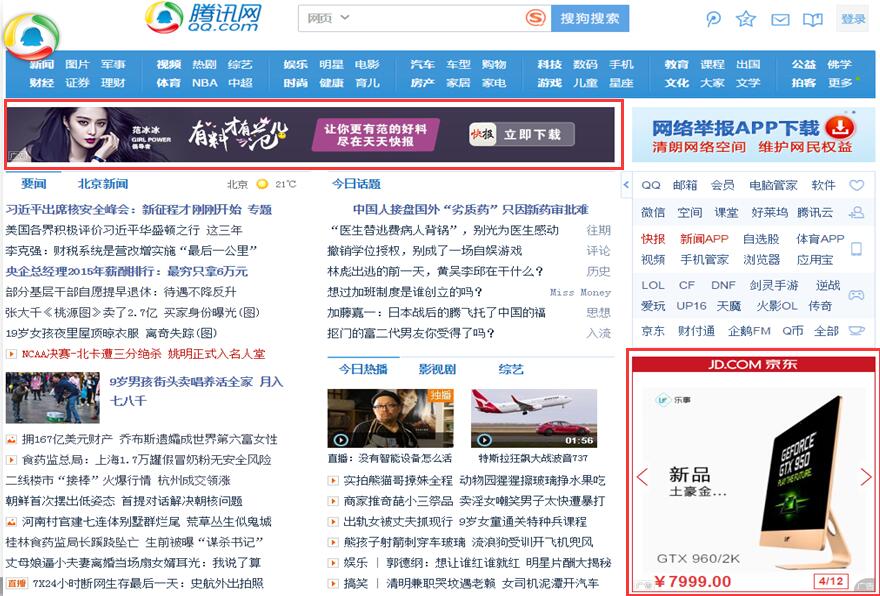Click video icon before 实拍熊猫哥撩妹全程

pos(333,480)
